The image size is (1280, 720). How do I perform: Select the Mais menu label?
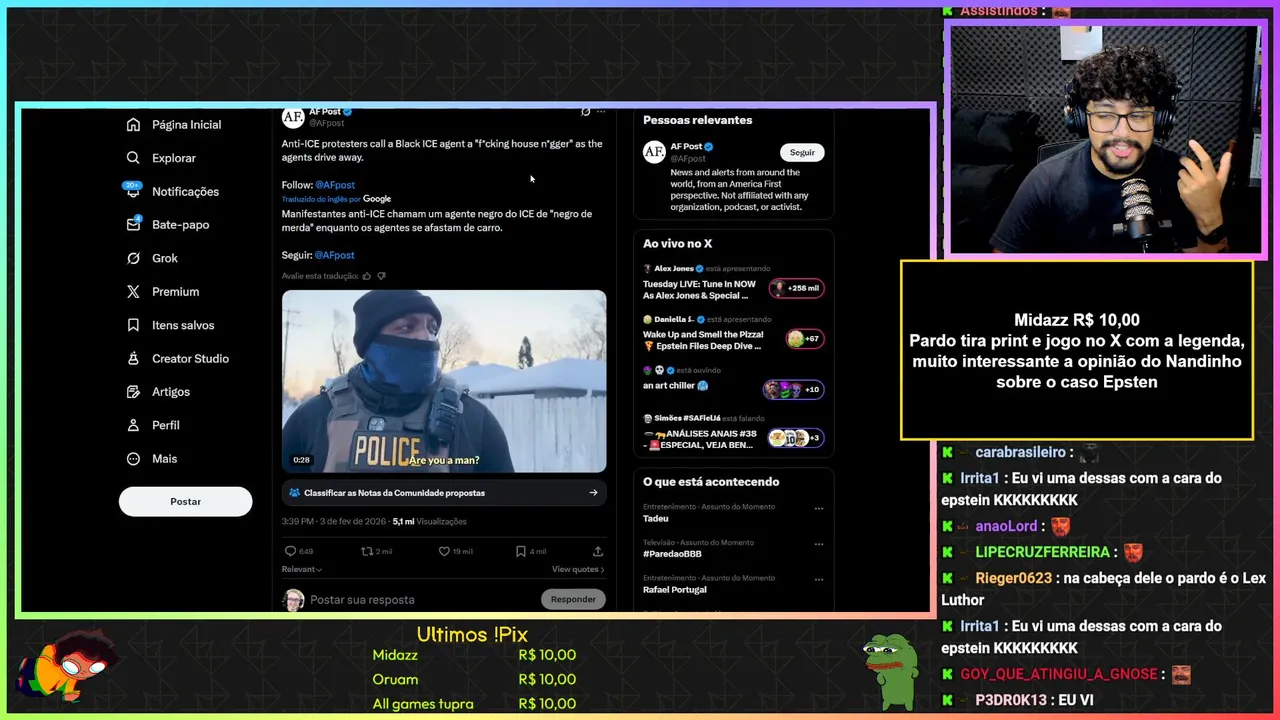click(165, 459)
